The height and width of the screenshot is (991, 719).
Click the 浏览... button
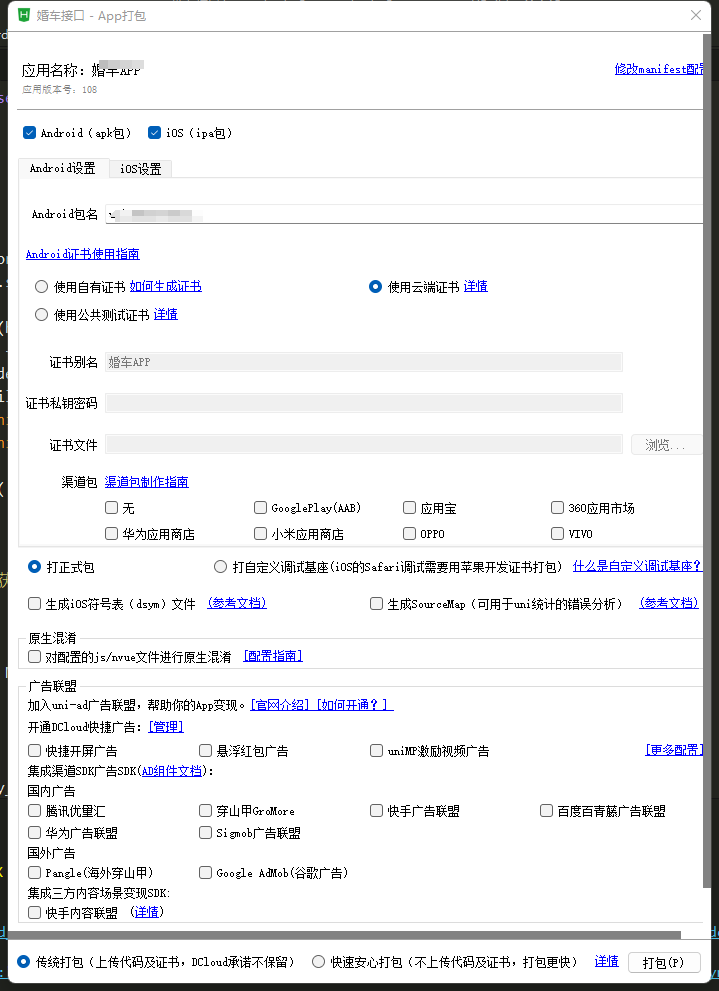(x=667, y=444)
